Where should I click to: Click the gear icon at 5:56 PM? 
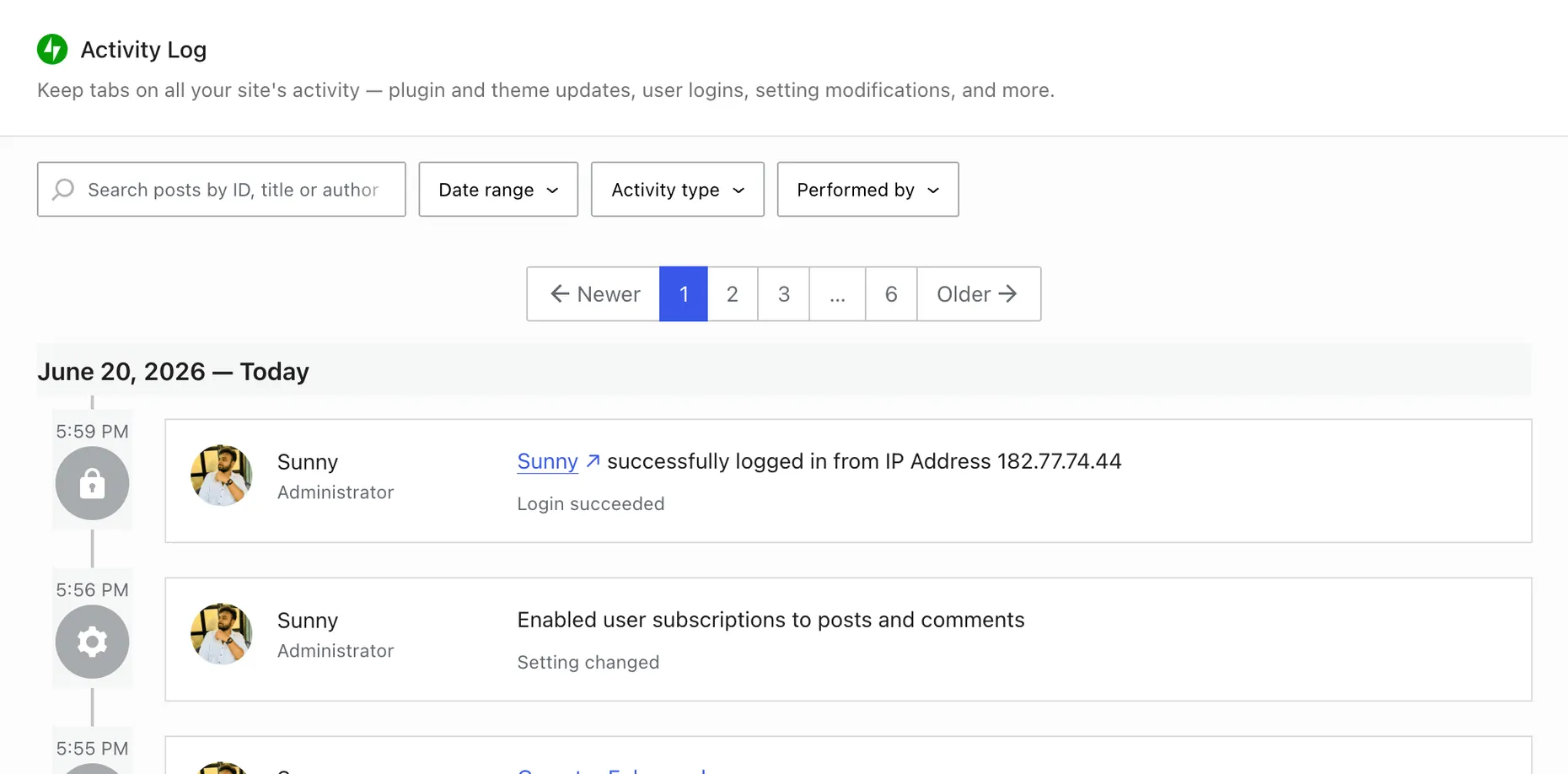(x=93, y=642)
